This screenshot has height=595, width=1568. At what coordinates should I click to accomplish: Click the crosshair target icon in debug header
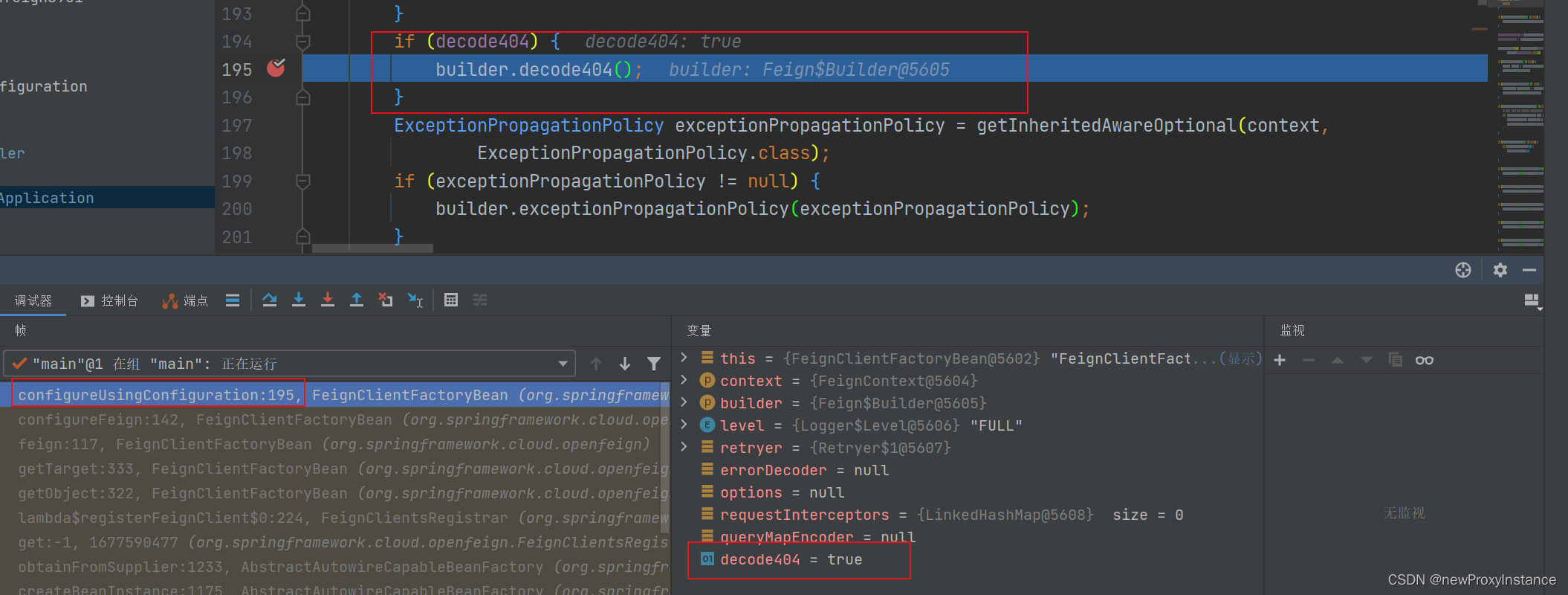coord(1463,270)
